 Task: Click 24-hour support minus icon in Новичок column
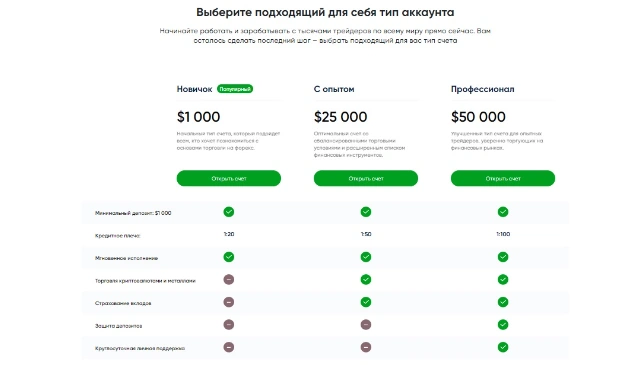click(x=229, y=347)
